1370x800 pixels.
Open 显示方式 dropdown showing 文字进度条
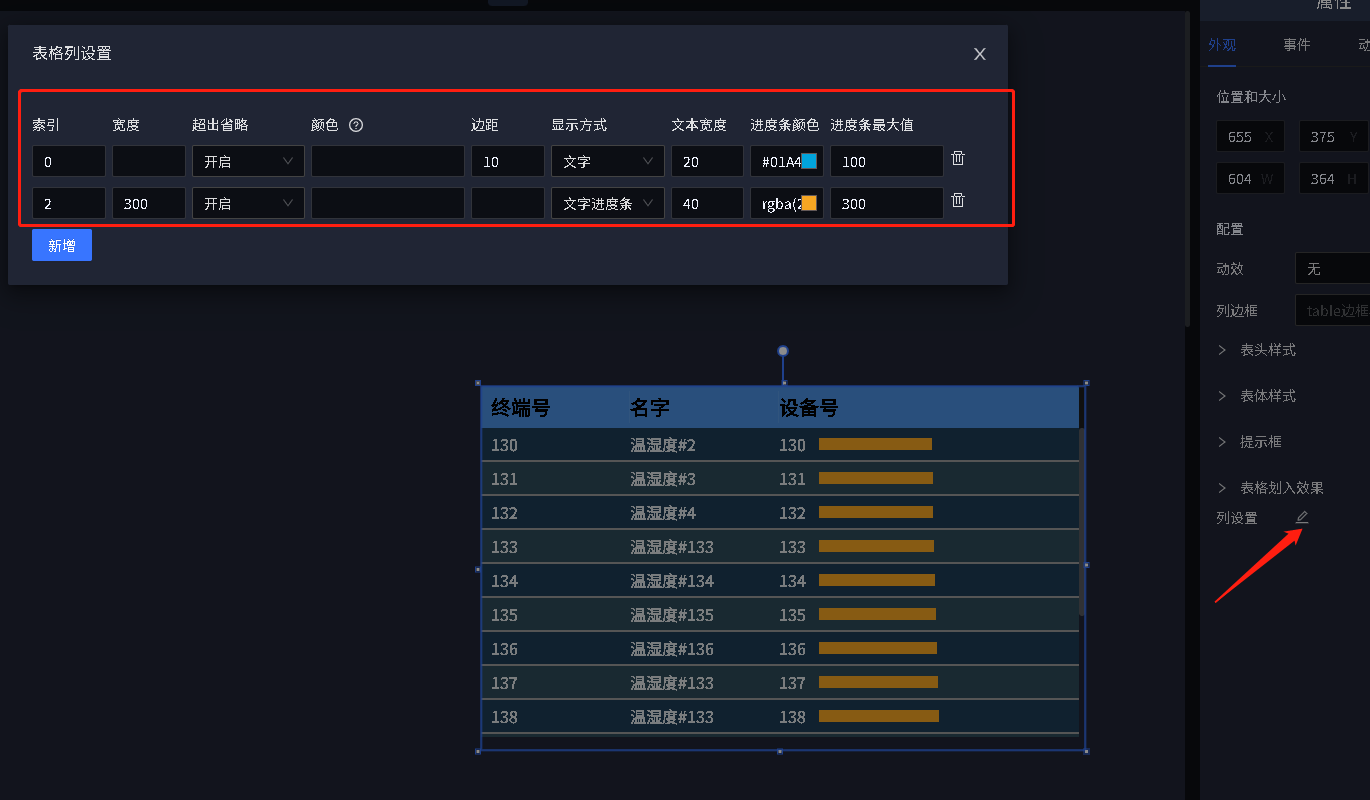(x=607, y=203)
